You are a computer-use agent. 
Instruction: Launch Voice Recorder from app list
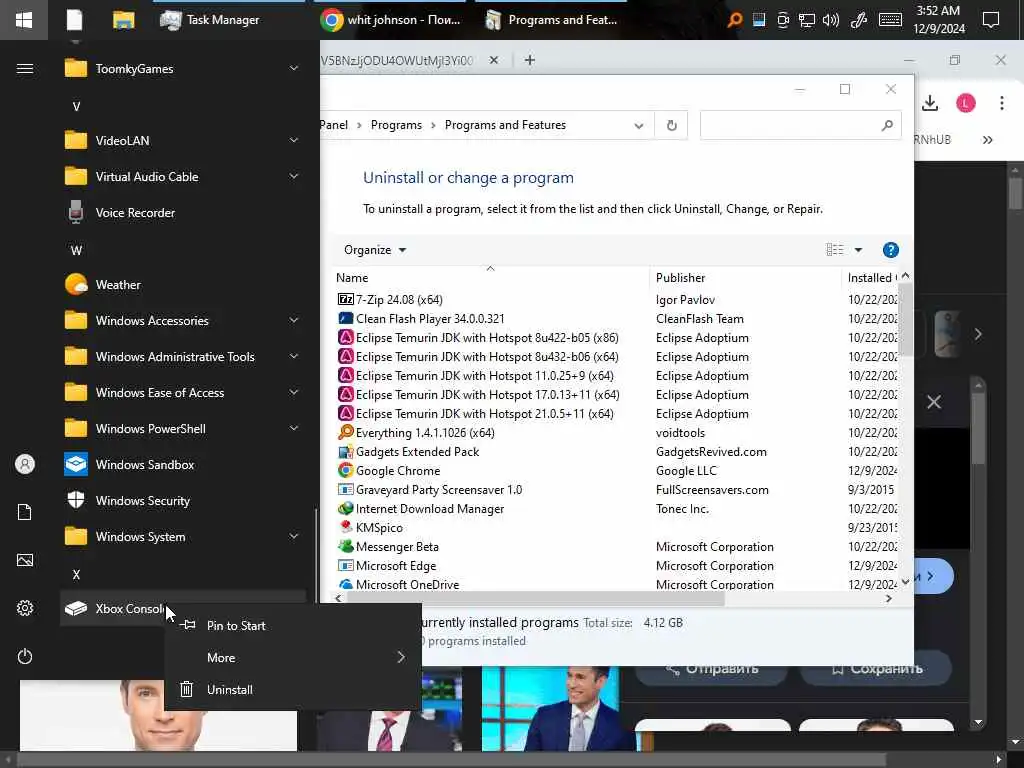click(x=183, y=213)
